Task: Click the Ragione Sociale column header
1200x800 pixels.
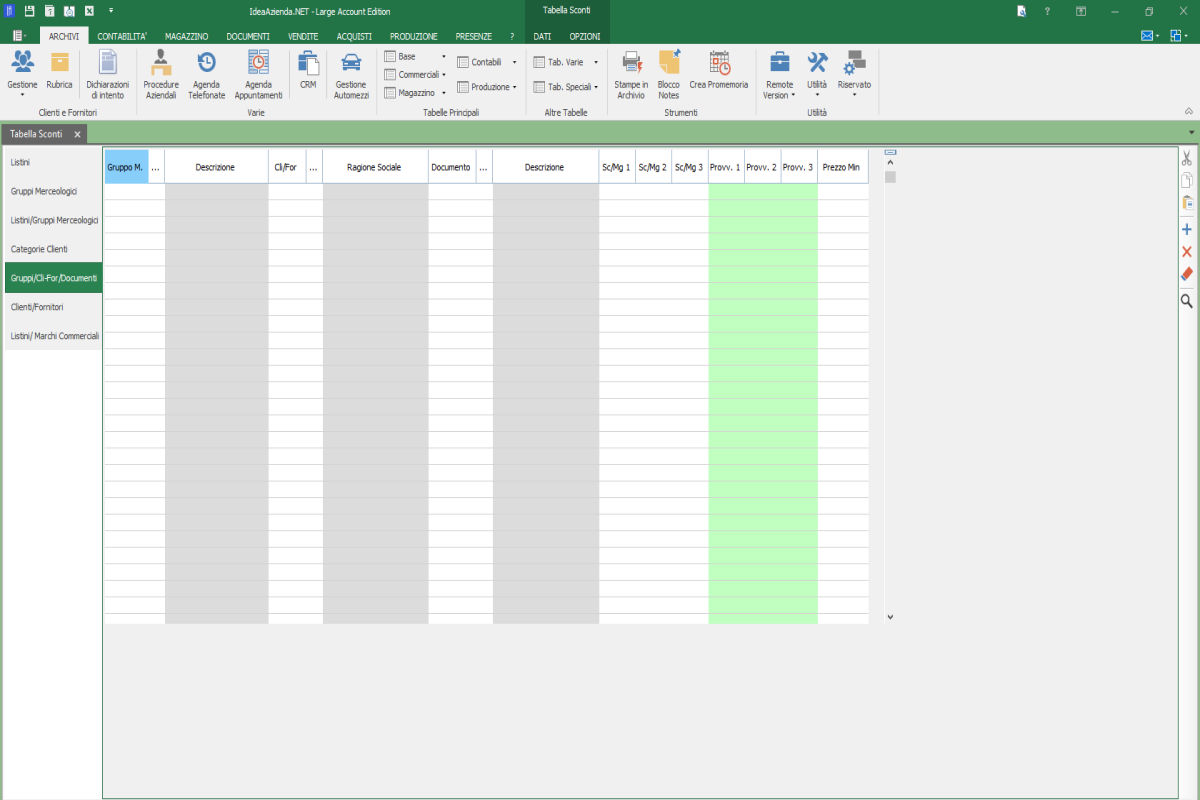Action: tap(375, 167)
